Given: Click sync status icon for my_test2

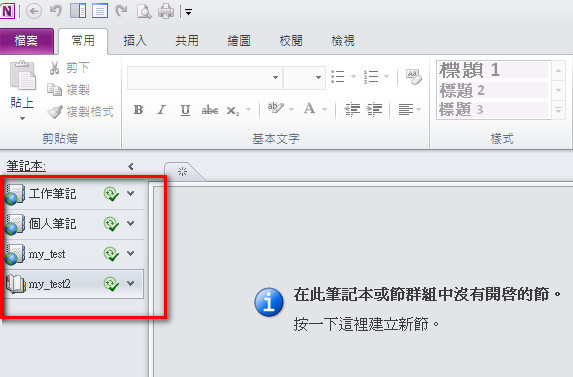Looking at the screenshot, I should click(111, 284).
